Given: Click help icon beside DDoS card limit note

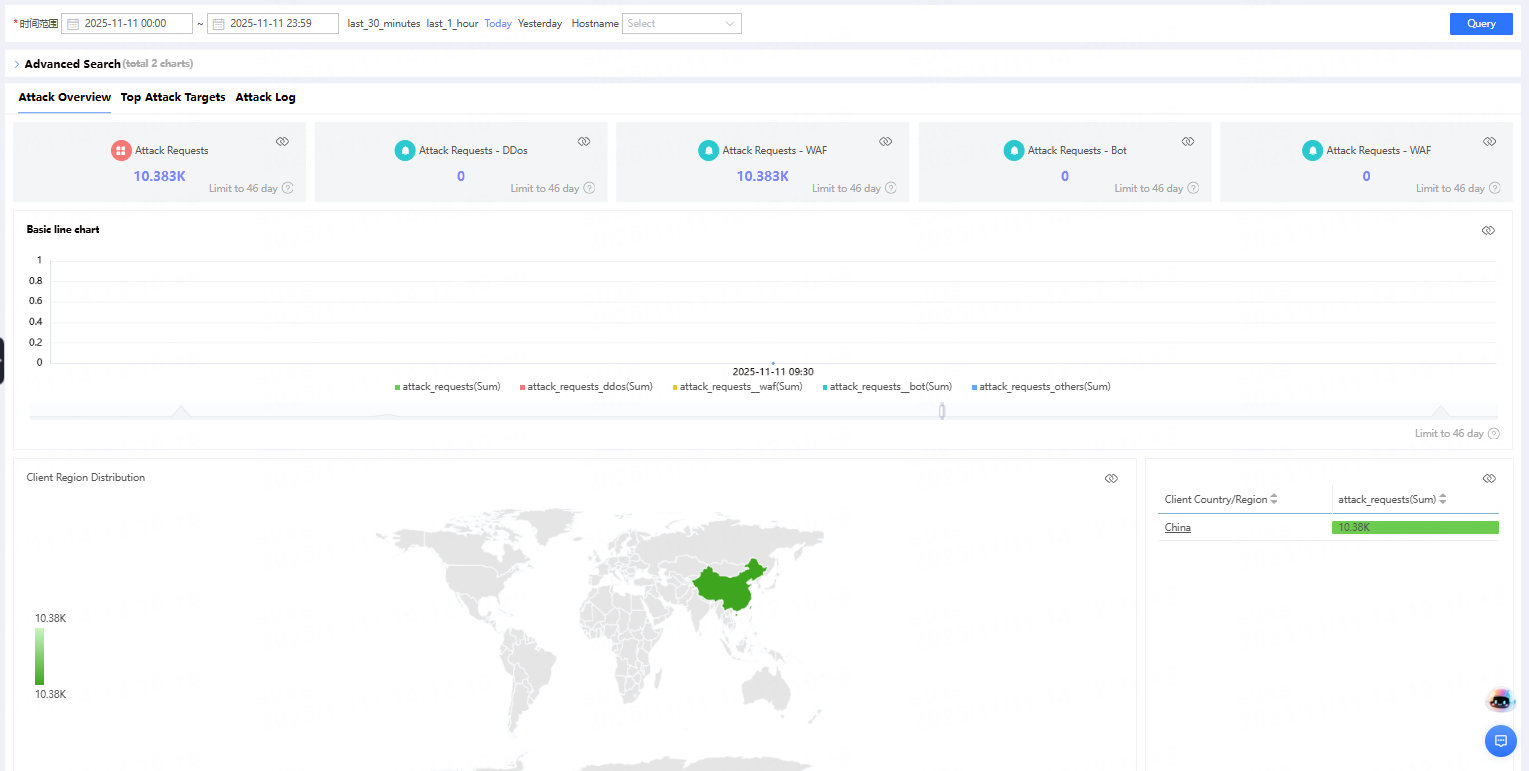Looking at the screenshot, I should (589, 188).
